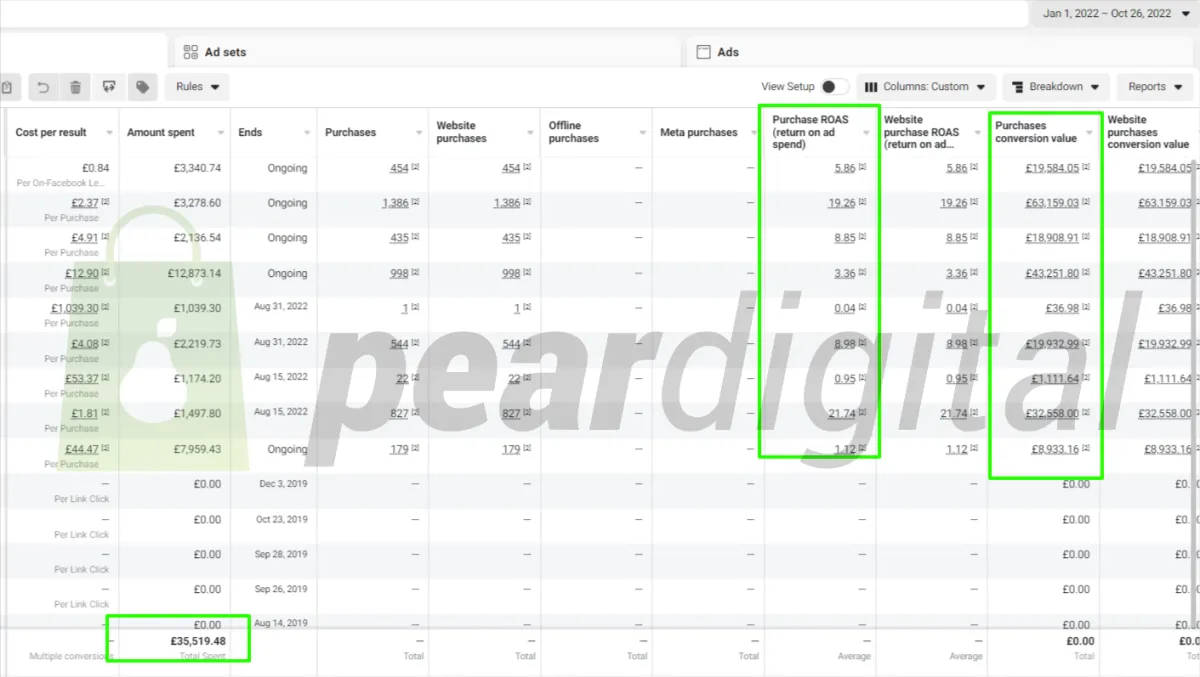This screenshot has height=677, width=1200.
Task: Open the £2.37 cost per result link
Action: pyautogui.click(x=83, y=203)
